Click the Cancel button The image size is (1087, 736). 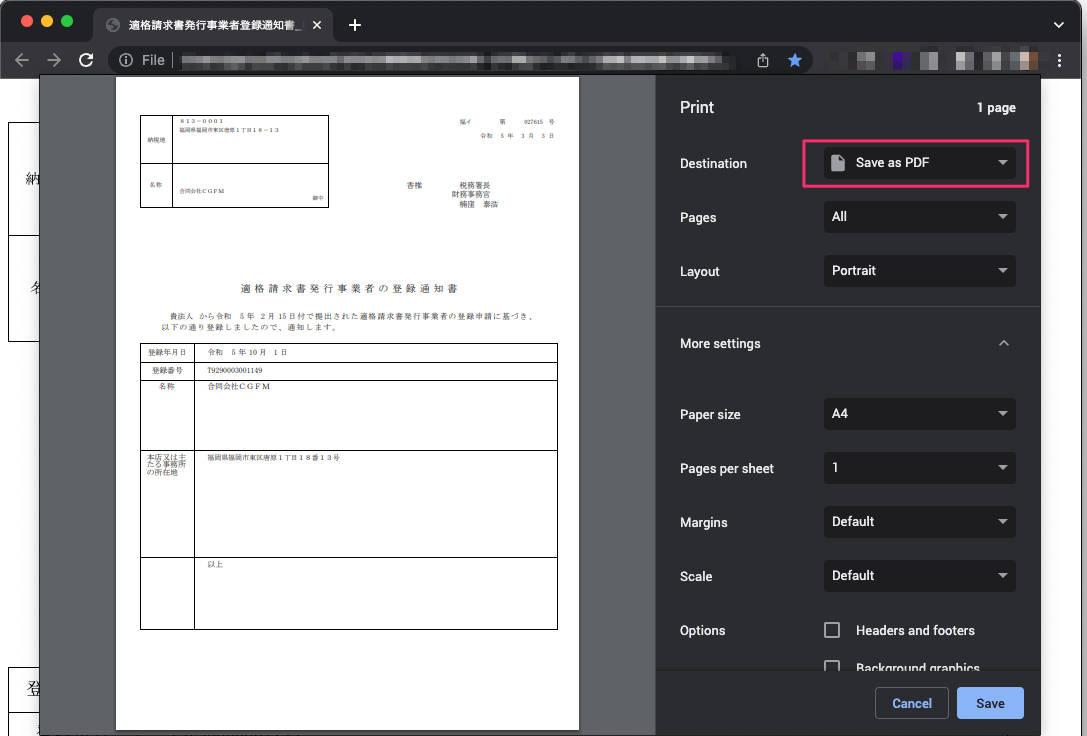click(x=911, y=703)
